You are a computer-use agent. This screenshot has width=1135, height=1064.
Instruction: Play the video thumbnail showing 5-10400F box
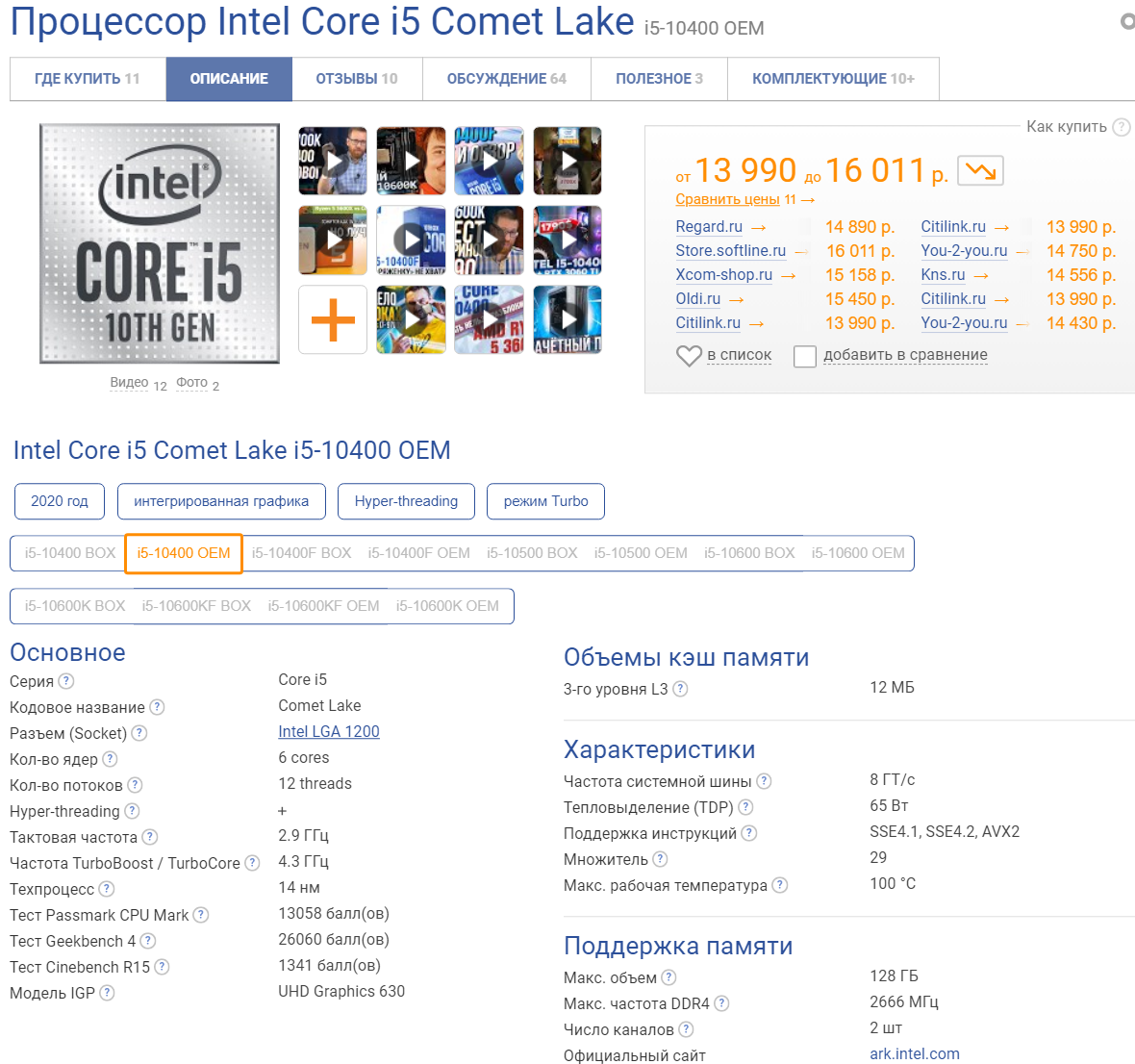tap(411, 241)
